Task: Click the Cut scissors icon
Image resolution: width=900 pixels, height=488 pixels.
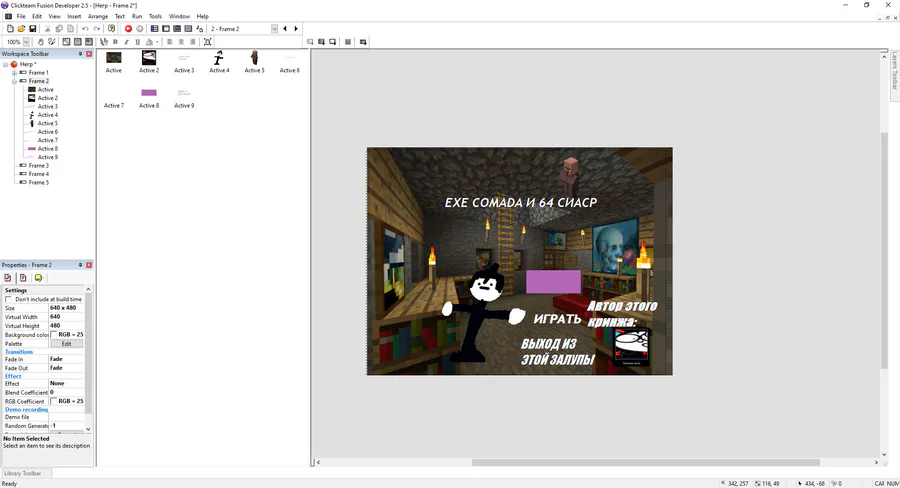Action: pyautogui.click(x=48, y=29)
